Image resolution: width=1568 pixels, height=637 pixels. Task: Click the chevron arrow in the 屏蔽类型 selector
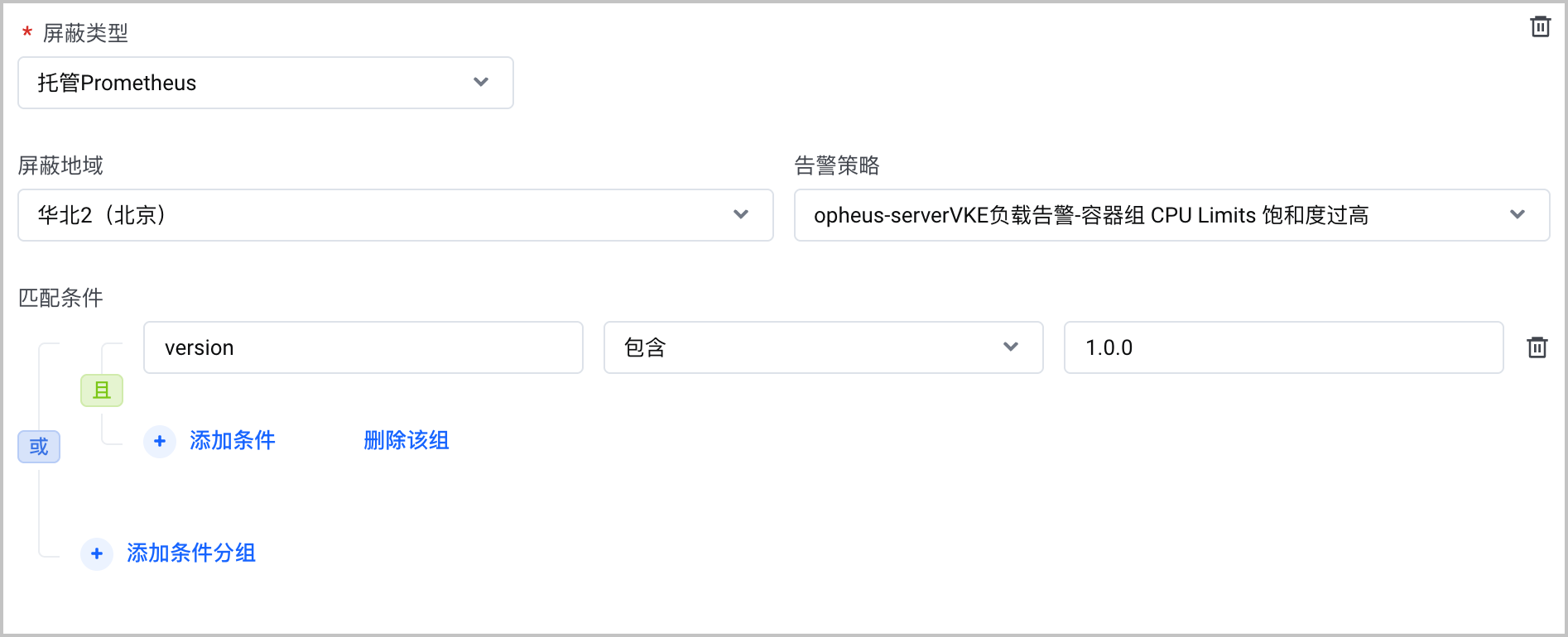[481, 82]
